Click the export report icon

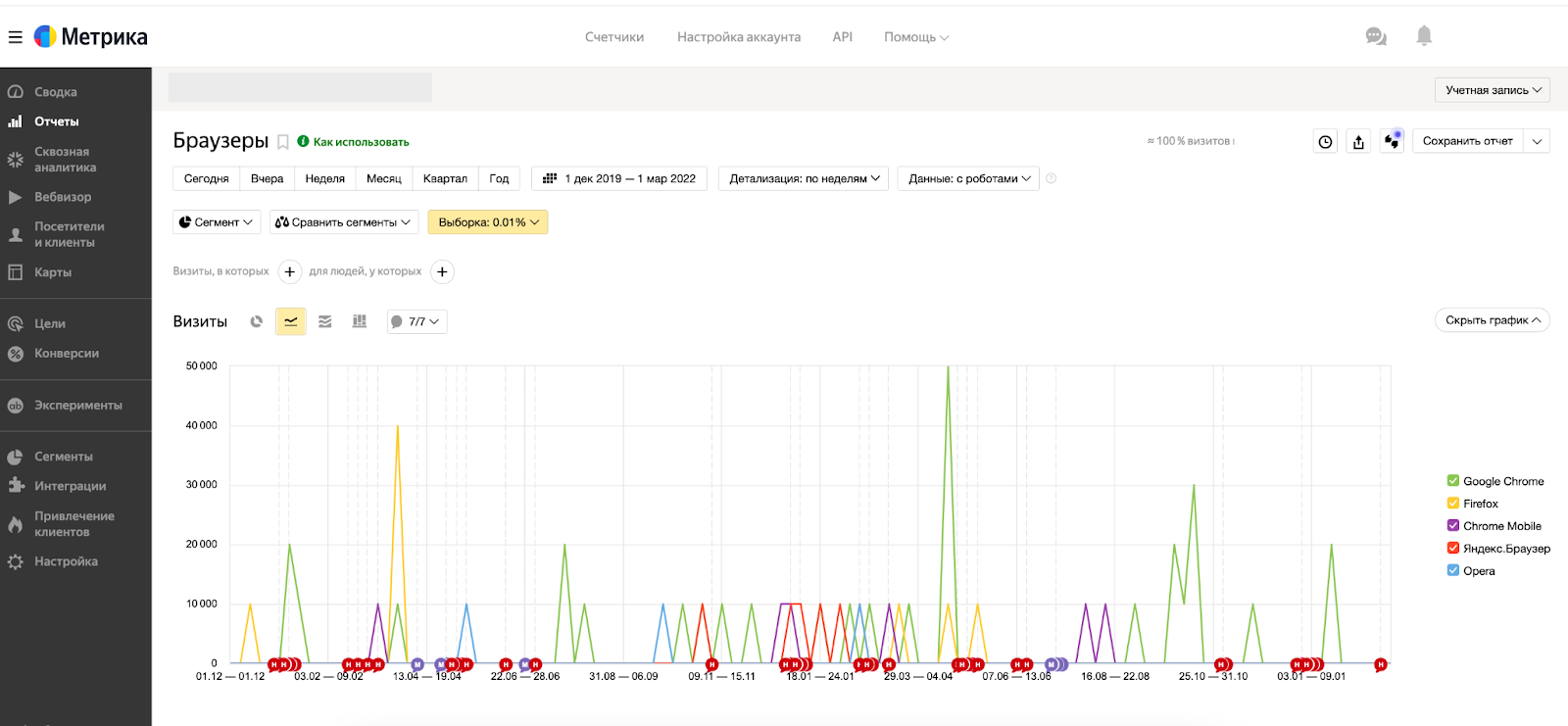(x=1358, y=142)
